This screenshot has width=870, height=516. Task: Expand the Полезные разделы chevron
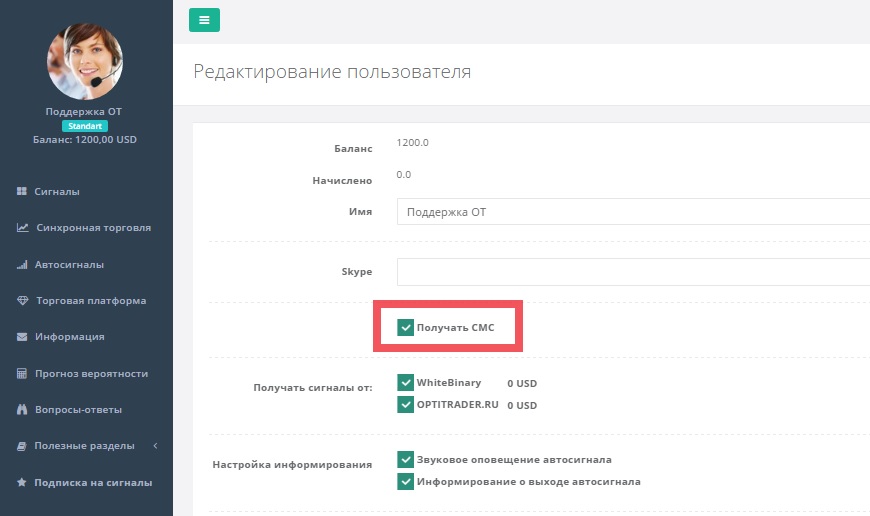[155, 446]
